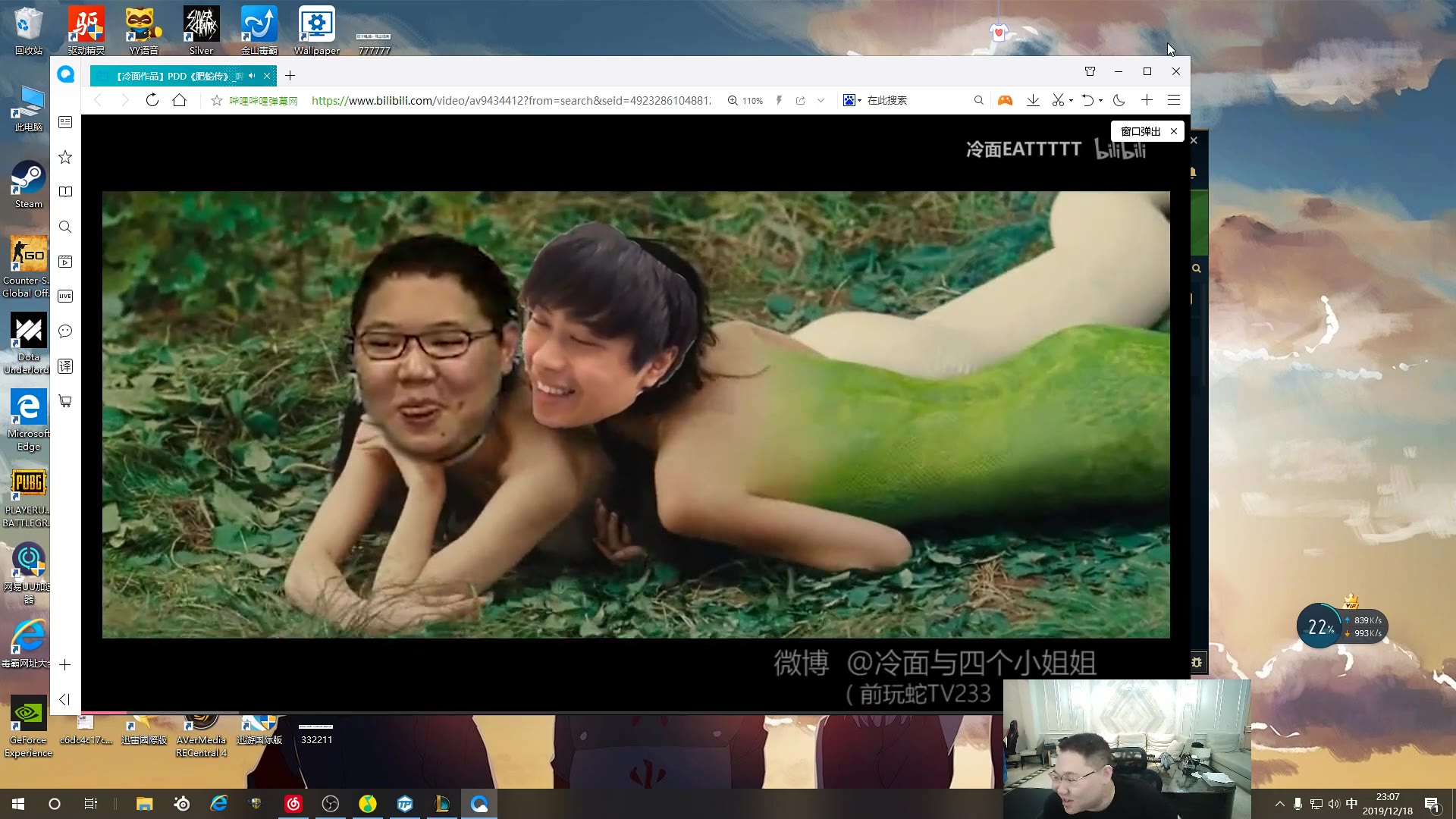Viewport: 1456px width, 819px height.
Task: Select the PUBG Battlegrounds desktop icon
Action: 27,497
